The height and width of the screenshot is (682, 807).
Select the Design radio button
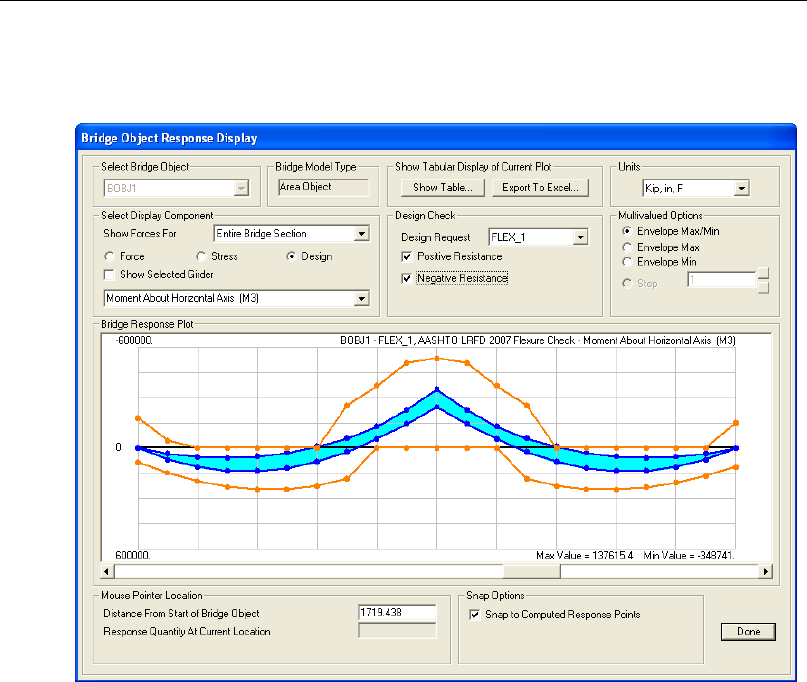[291, 256]
